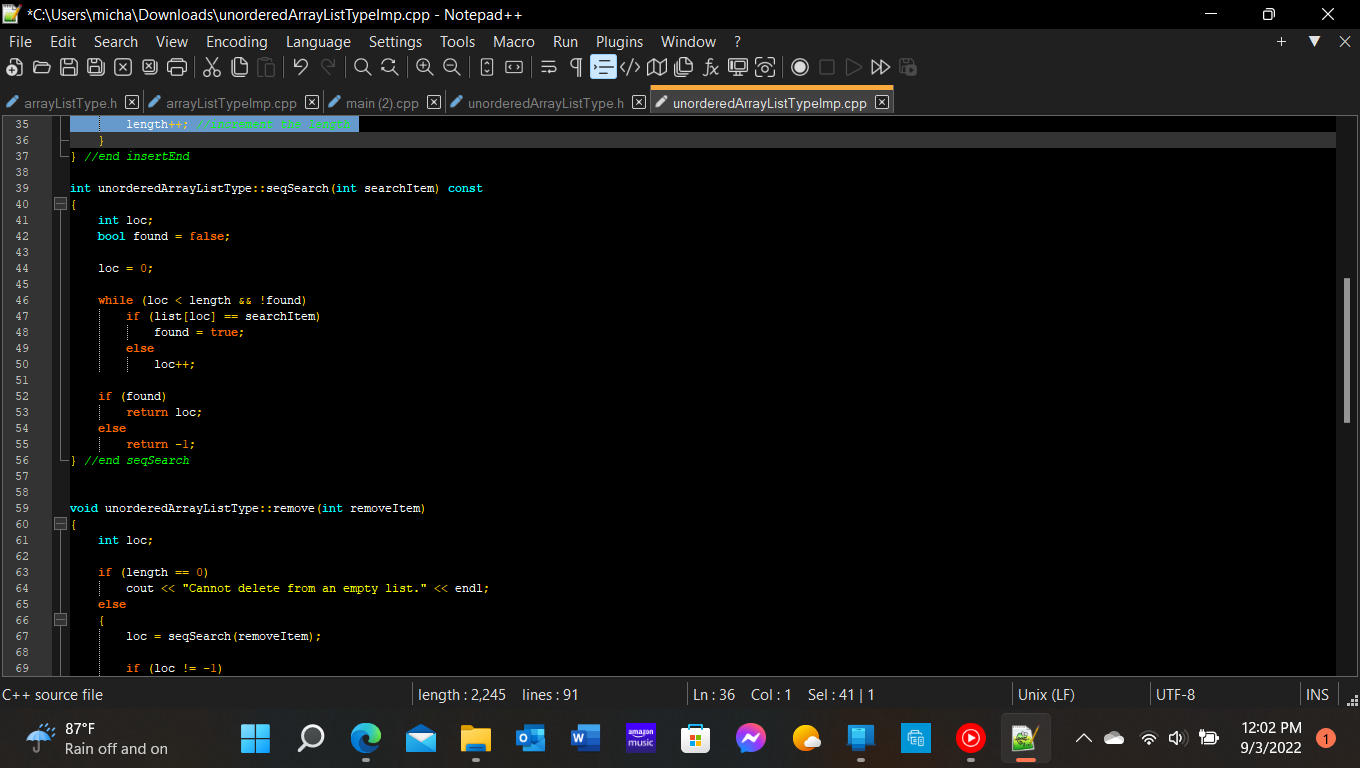Click the vertical scrollbar thumb in editor

(1347, 350)
